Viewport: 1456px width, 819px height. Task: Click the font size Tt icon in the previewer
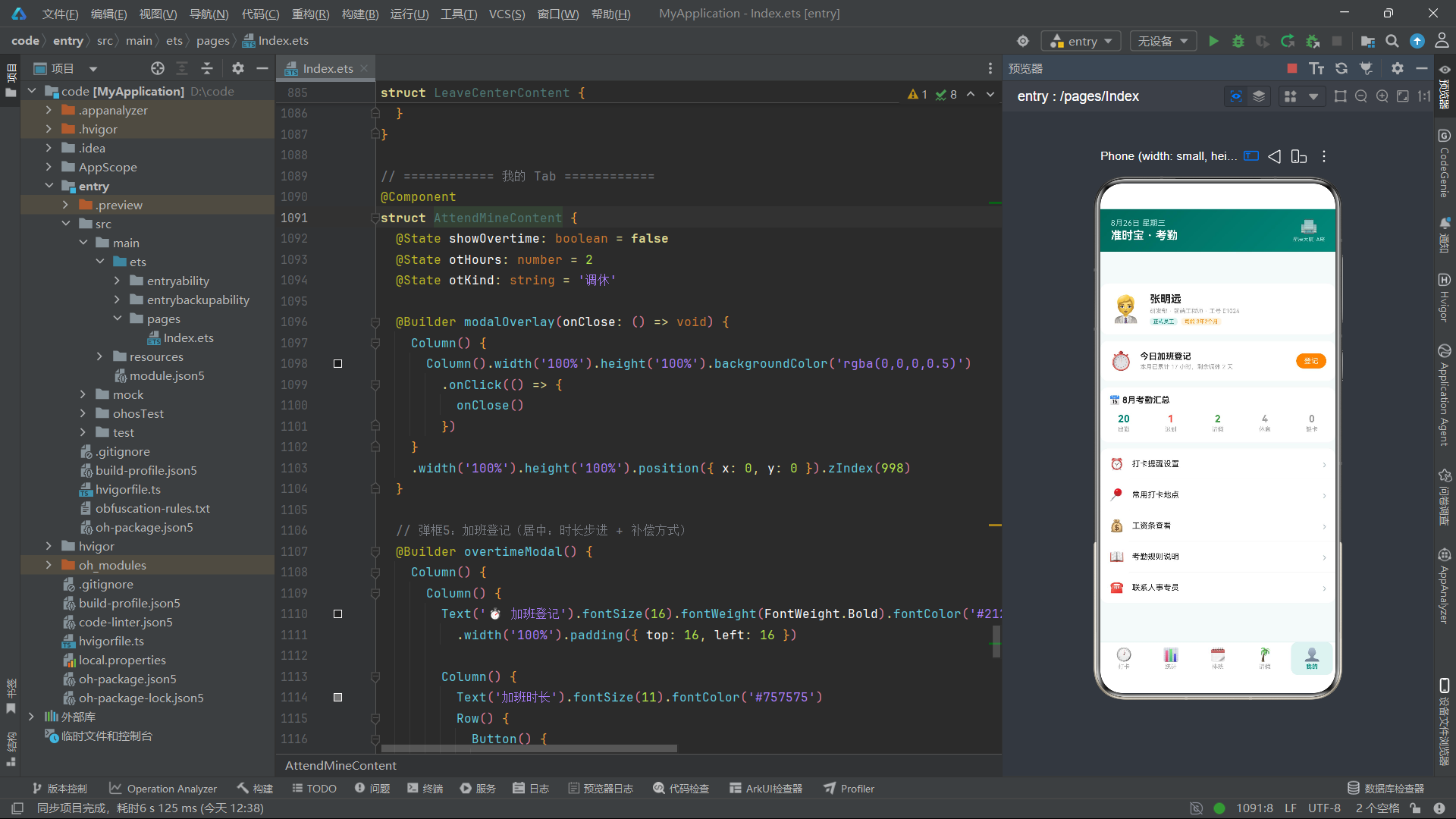1316,68
